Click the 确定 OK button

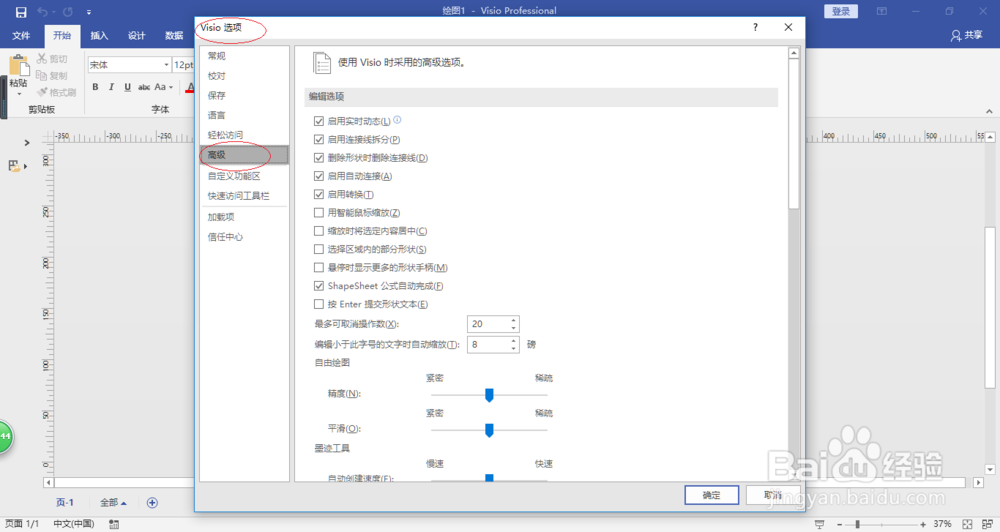click(x=712, y=495)
